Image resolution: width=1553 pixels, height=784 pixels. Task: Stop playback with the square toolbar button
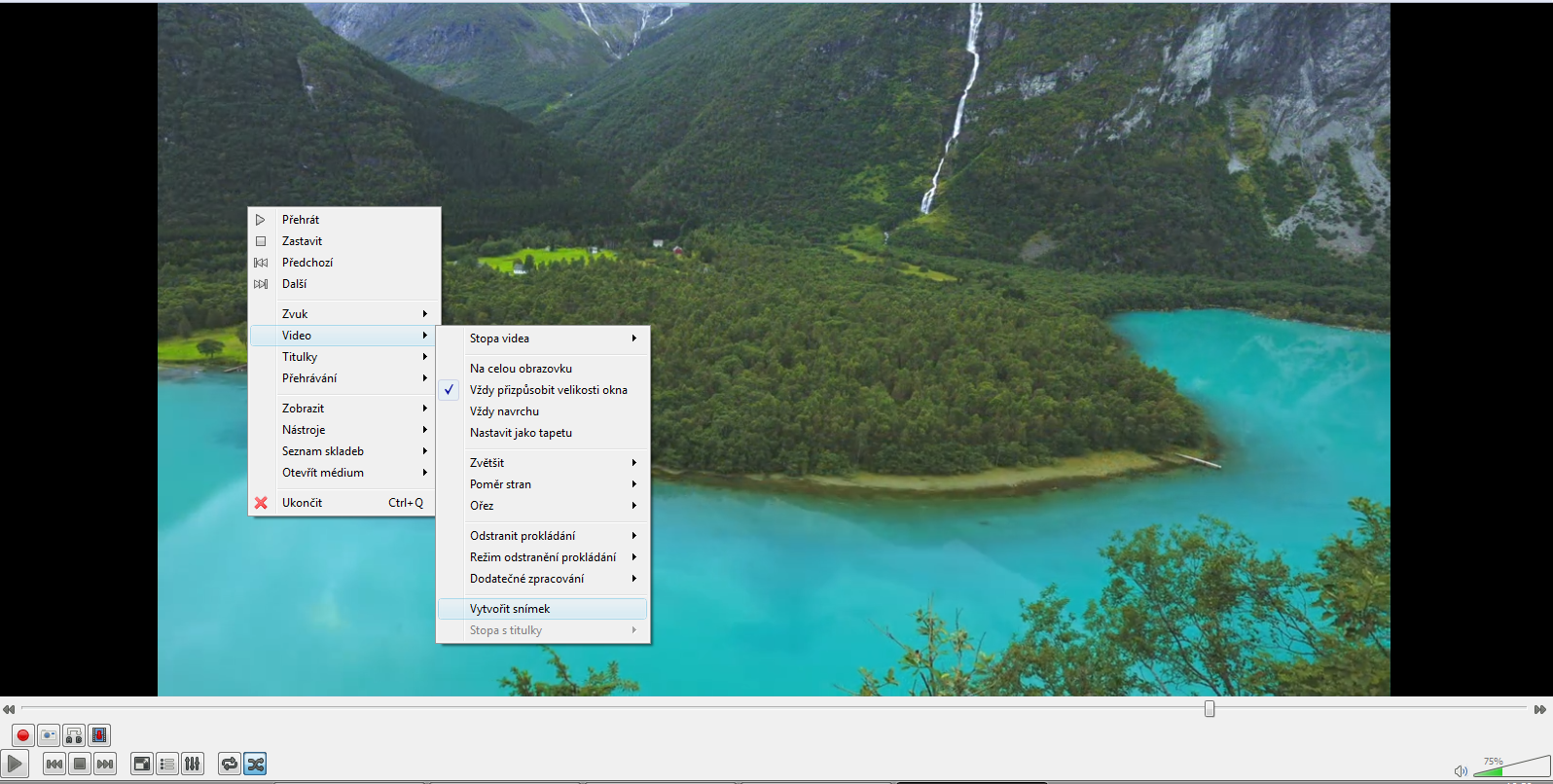pos(80,764)
